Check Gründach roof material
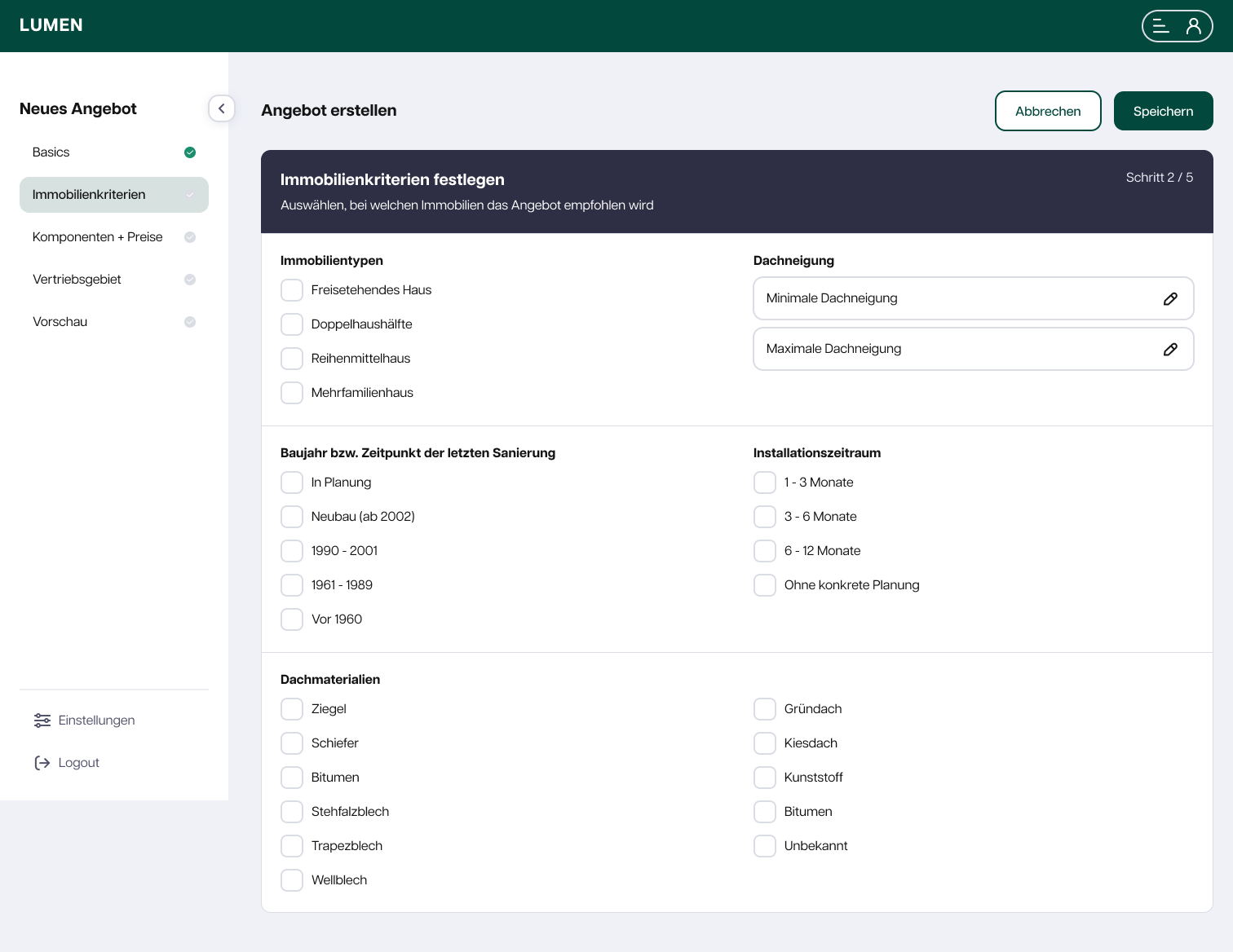The width and height of the screenshot is (1233, 952). [765, 709]
